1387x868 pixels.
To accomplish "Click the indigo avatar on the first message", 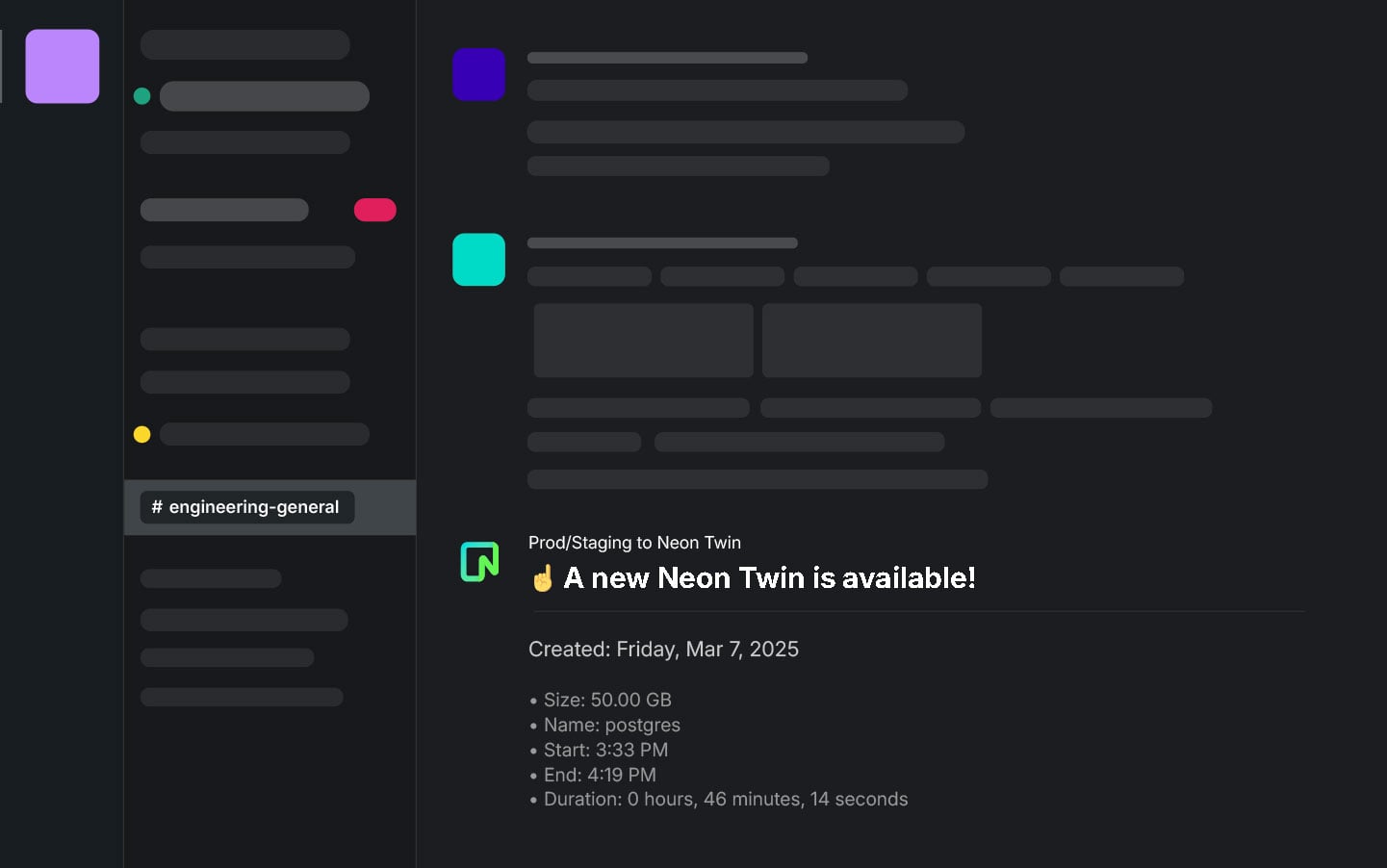I will tap(478, 73).
